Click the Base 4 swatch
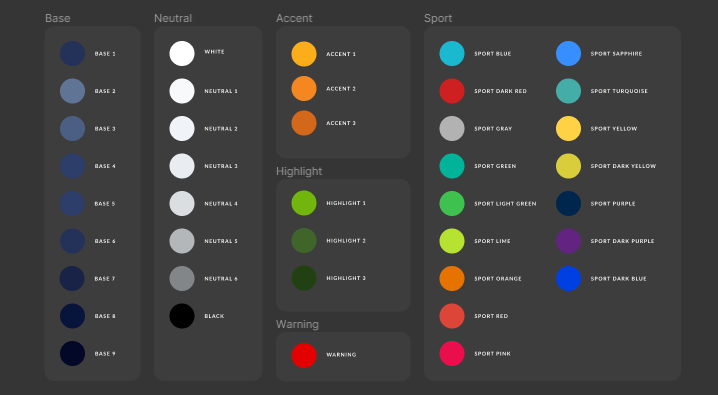This screenshot has width=718, height=395. 72,166
